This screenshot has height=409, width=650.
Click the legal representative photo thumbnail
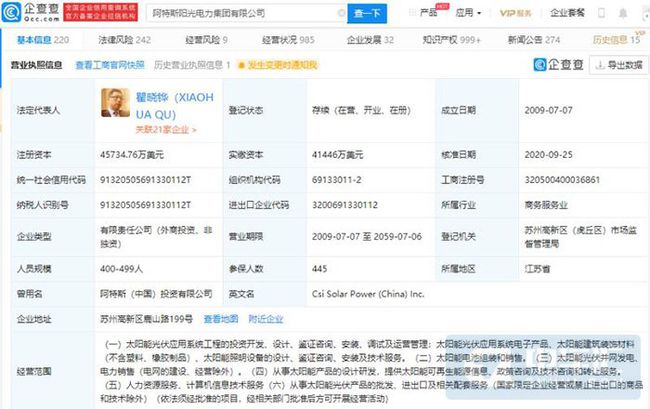click(x=115, y=102)
